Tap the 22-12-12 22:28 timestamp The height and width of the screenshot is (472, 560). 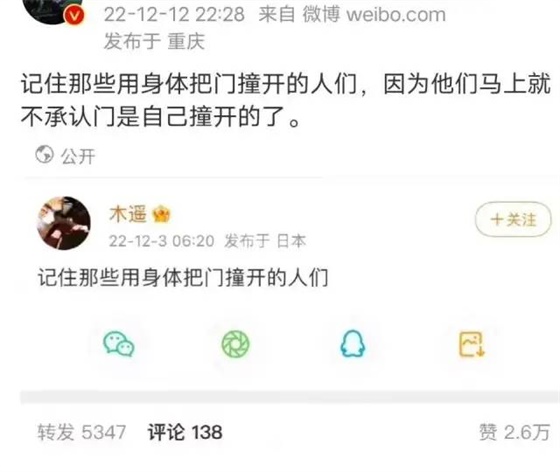[174, 15]
